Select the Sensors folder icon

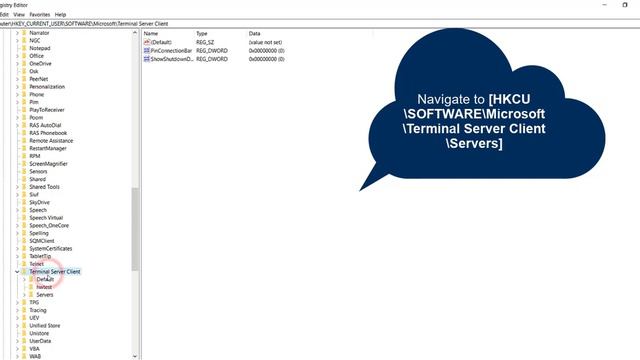pos(24,171)
